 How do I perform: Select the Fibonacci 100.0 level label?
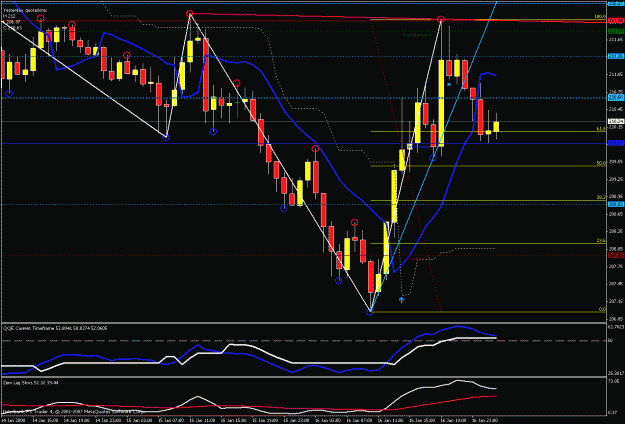[599, 17]
